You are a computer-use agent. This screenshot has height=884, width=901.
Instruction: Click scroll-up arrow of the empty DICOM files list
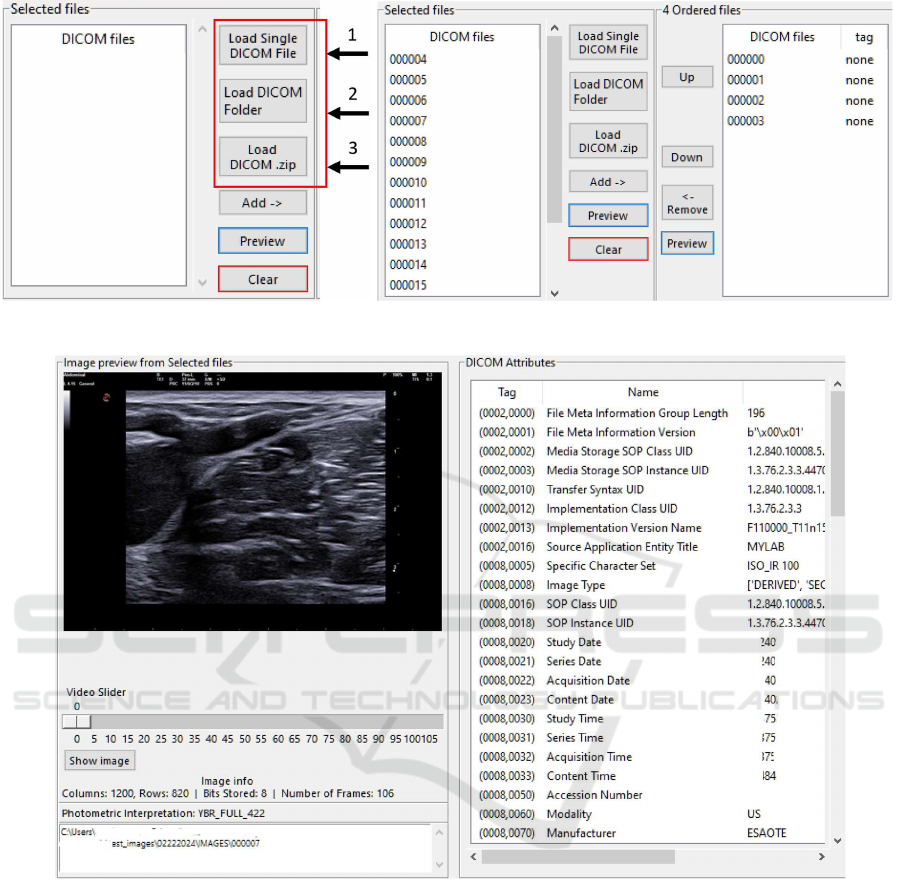(x=202, y=29)
